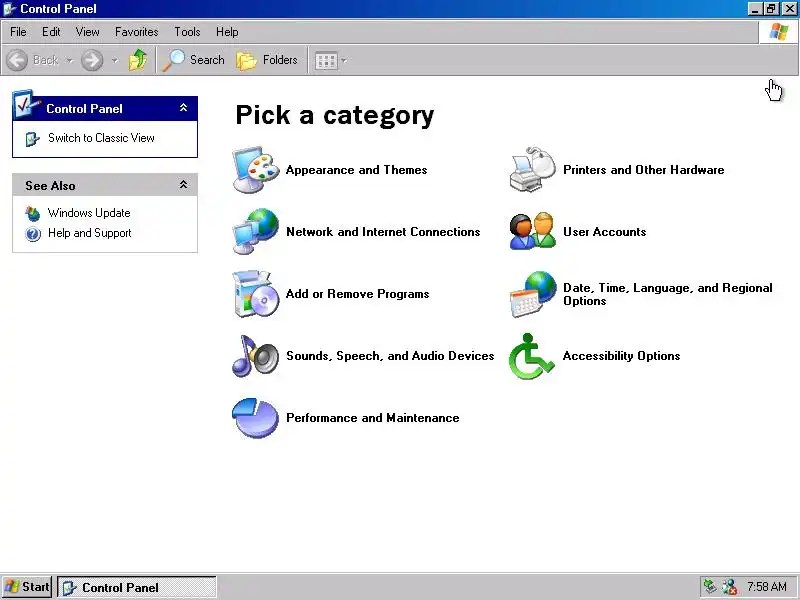Collapse the See Also section chevron
This screenshot has width=800, height=600.
(x=183, y=185)
